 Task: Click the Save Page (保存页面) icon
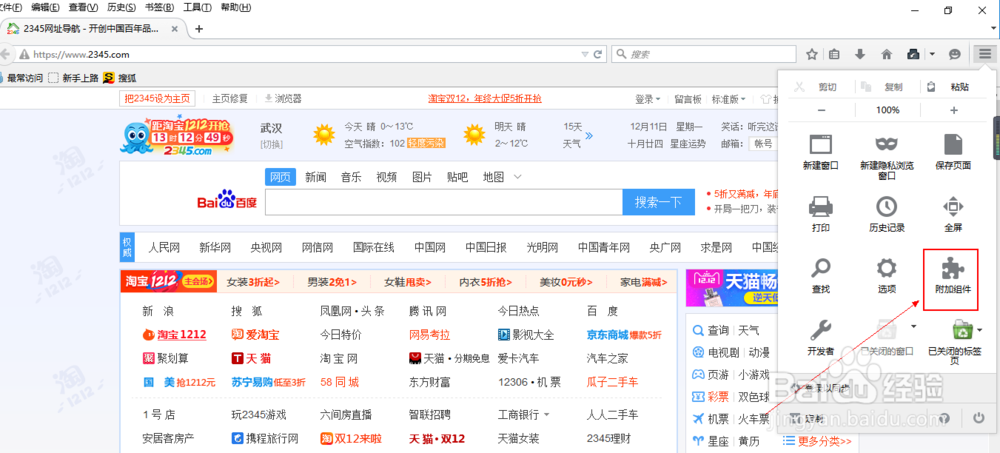tap(953, 144)
